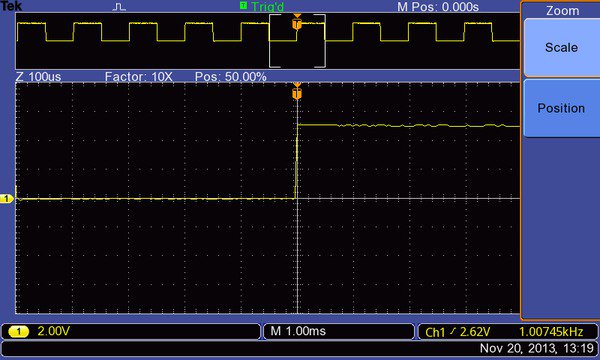Click the channel 1 badge in bottom bar

(18, 331)
